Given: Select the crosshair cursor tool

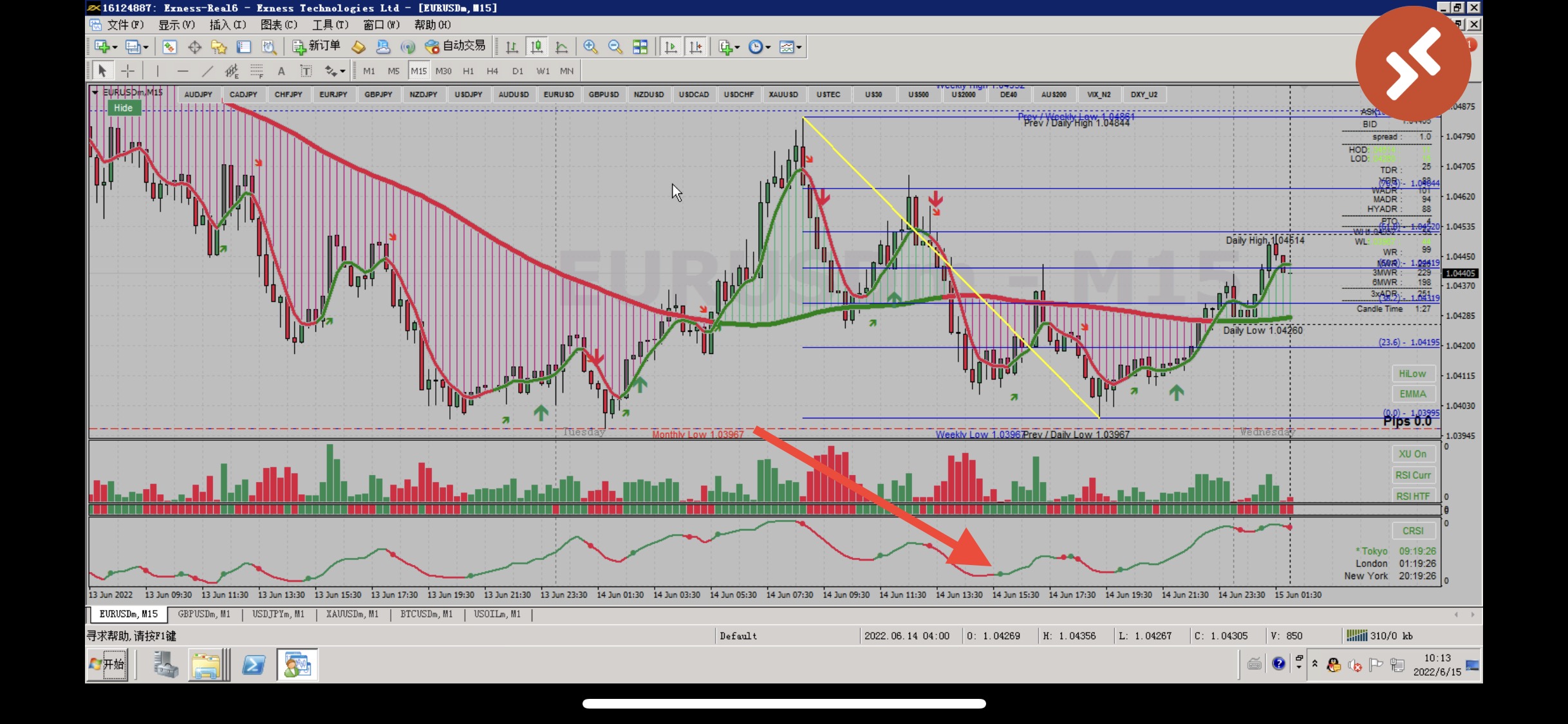Looking at the screenshot, I should [127, 71].
